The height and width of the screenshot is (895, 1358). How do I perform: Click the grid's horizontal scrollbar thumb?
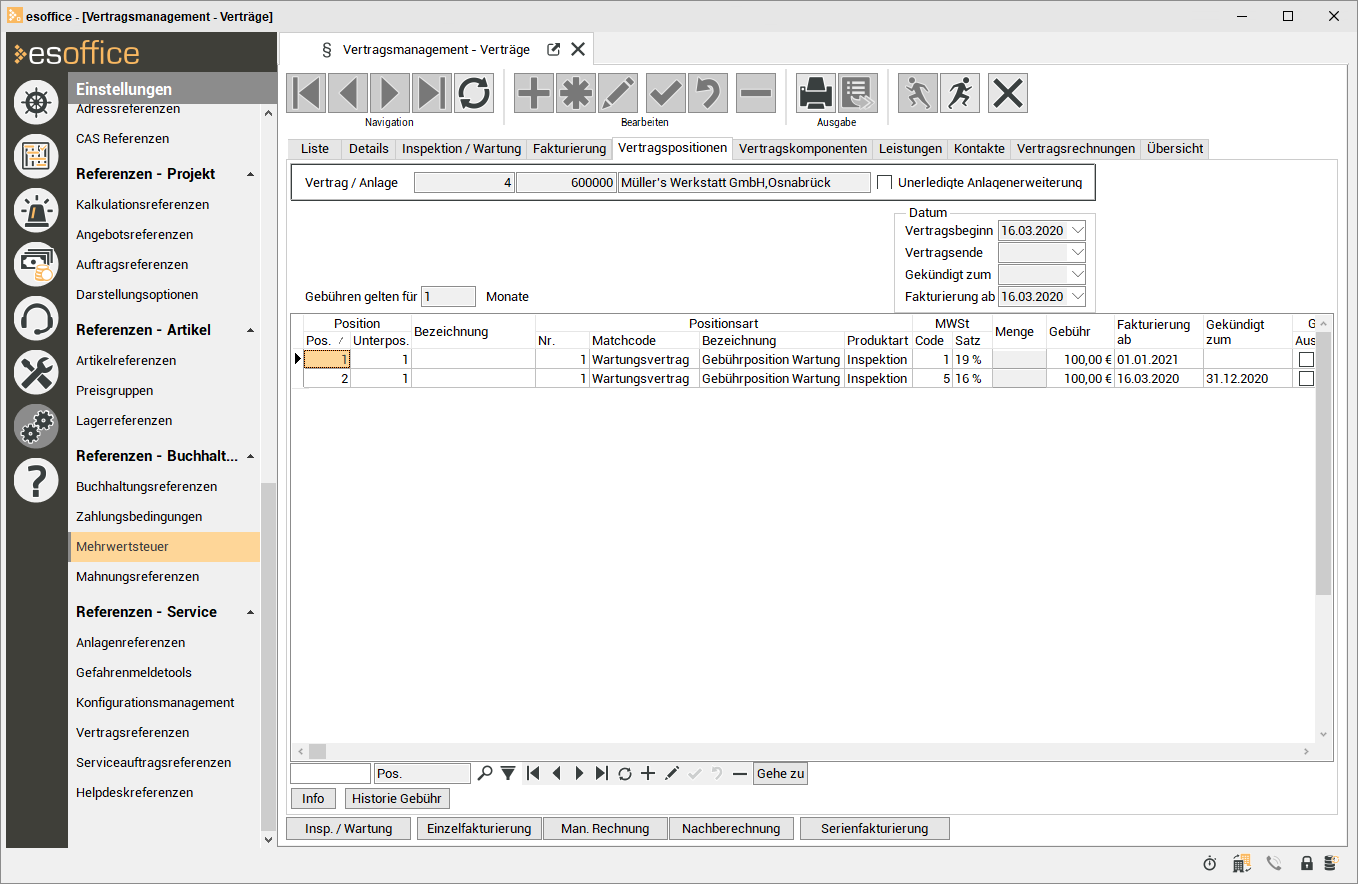pos(317,751)
